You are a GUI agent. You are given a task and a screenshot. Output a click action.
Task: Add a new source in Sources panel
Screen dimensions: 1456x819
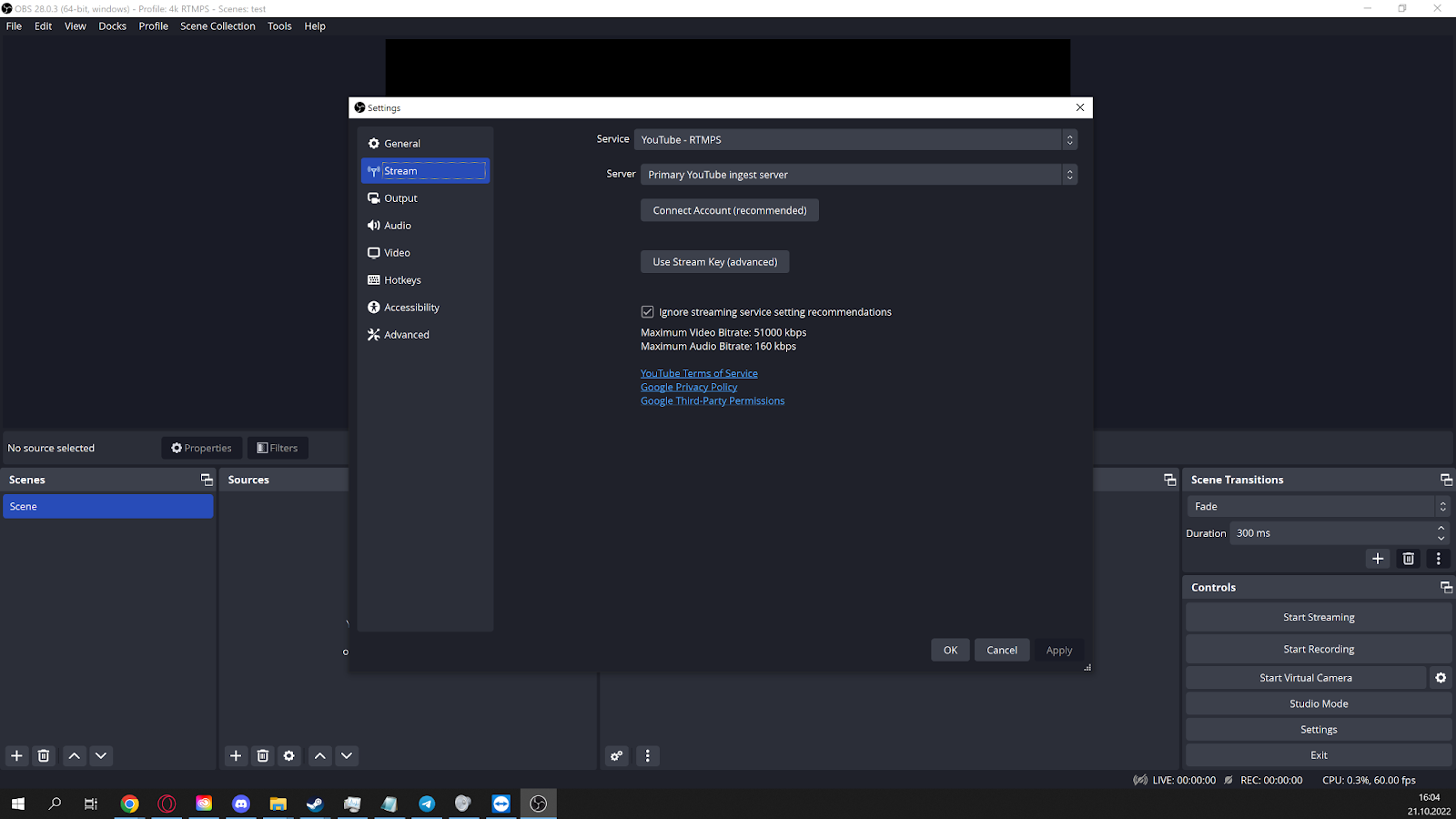click(x=236, y=755)
